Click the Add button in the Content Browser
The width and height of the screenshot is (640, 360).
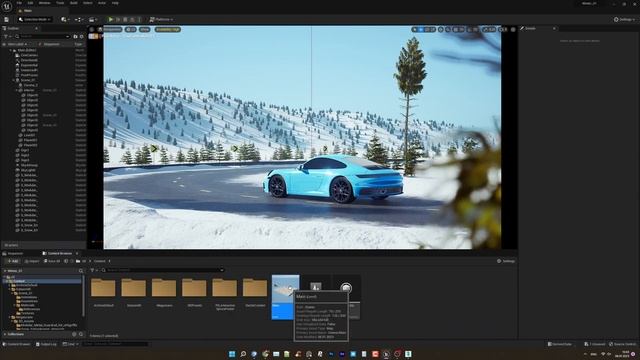pos(13,261)
